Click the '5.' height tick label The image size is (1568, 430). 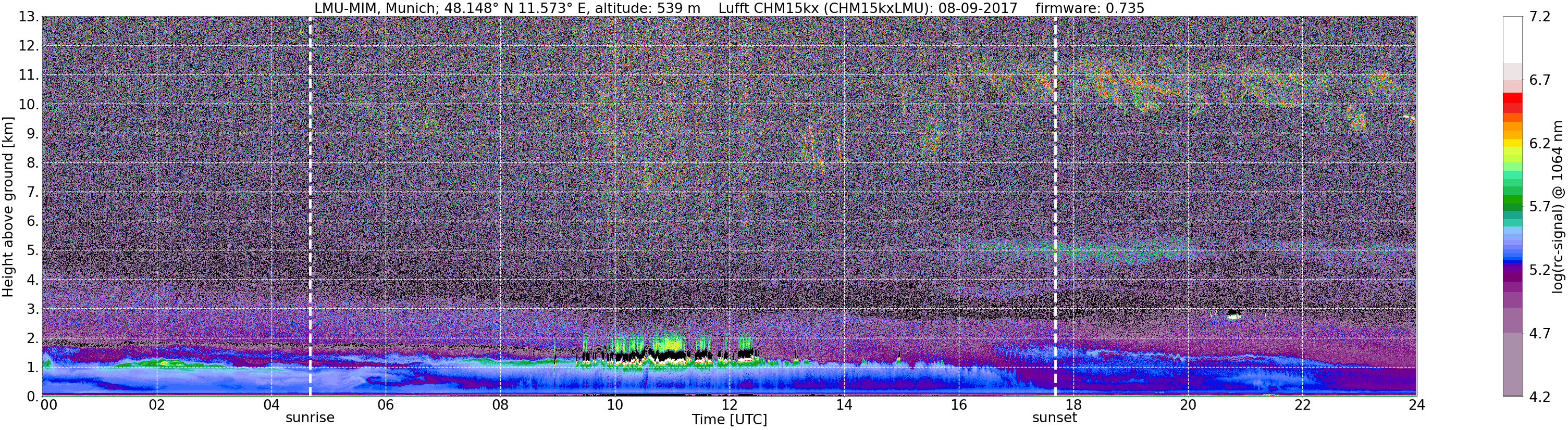(x=32, y=250)
